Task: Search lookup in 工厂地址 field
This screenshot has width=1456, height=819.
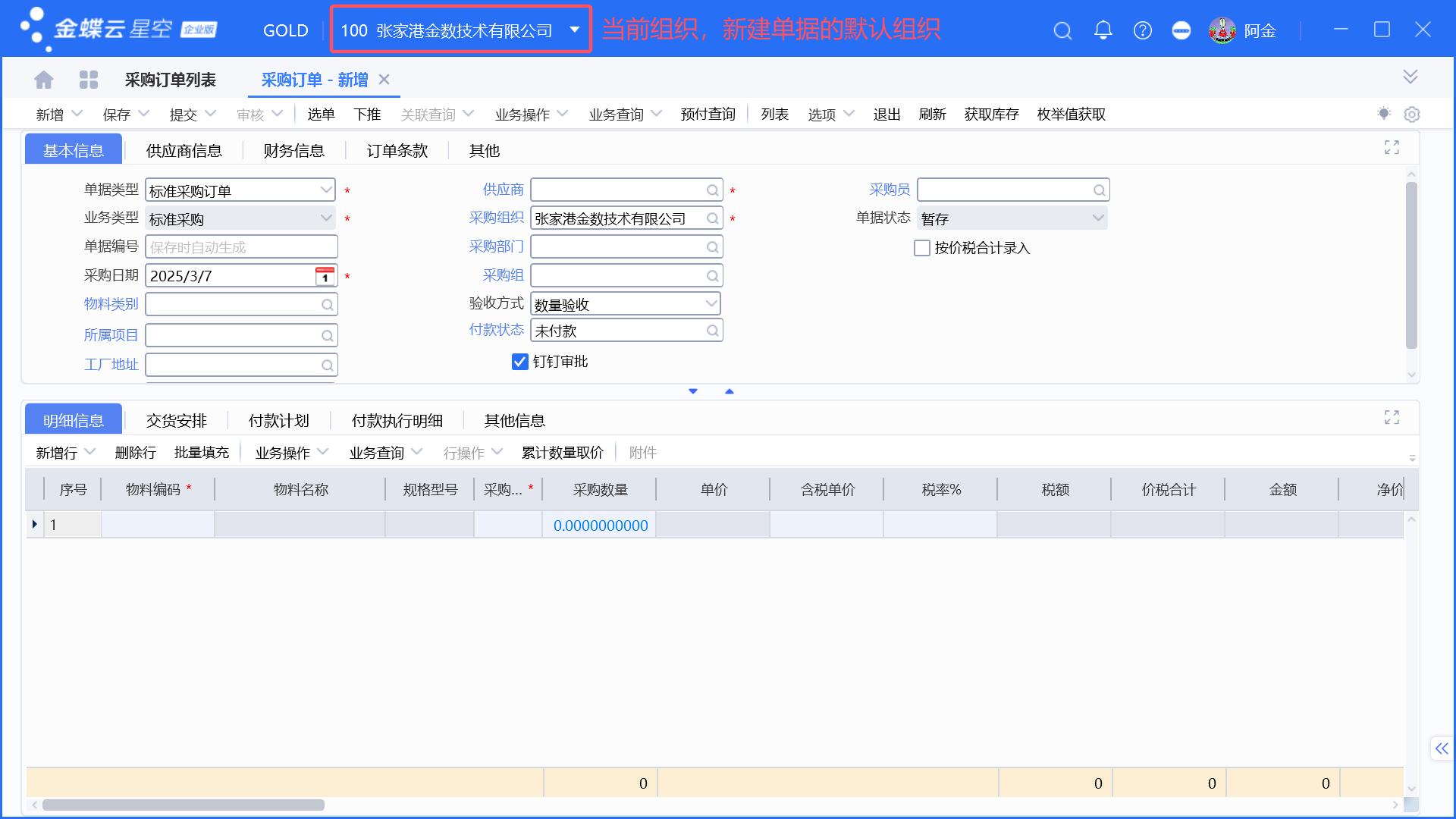Action: coord(327,366)
